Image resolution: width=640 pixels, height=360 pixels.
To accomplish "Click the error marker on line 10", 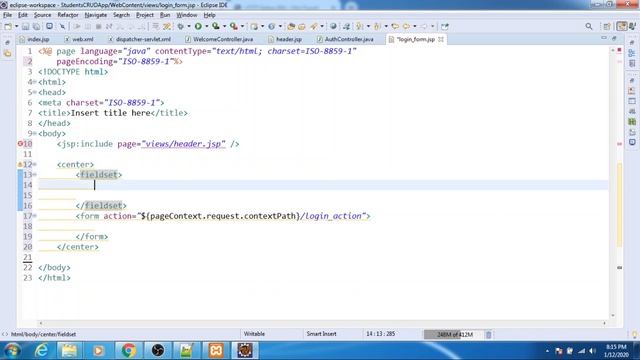I will pos(20,144).
